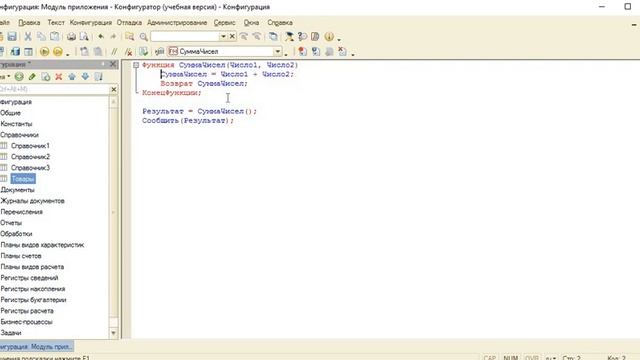Click the Возврат СуммаЧисел code line

coord(204,83)
